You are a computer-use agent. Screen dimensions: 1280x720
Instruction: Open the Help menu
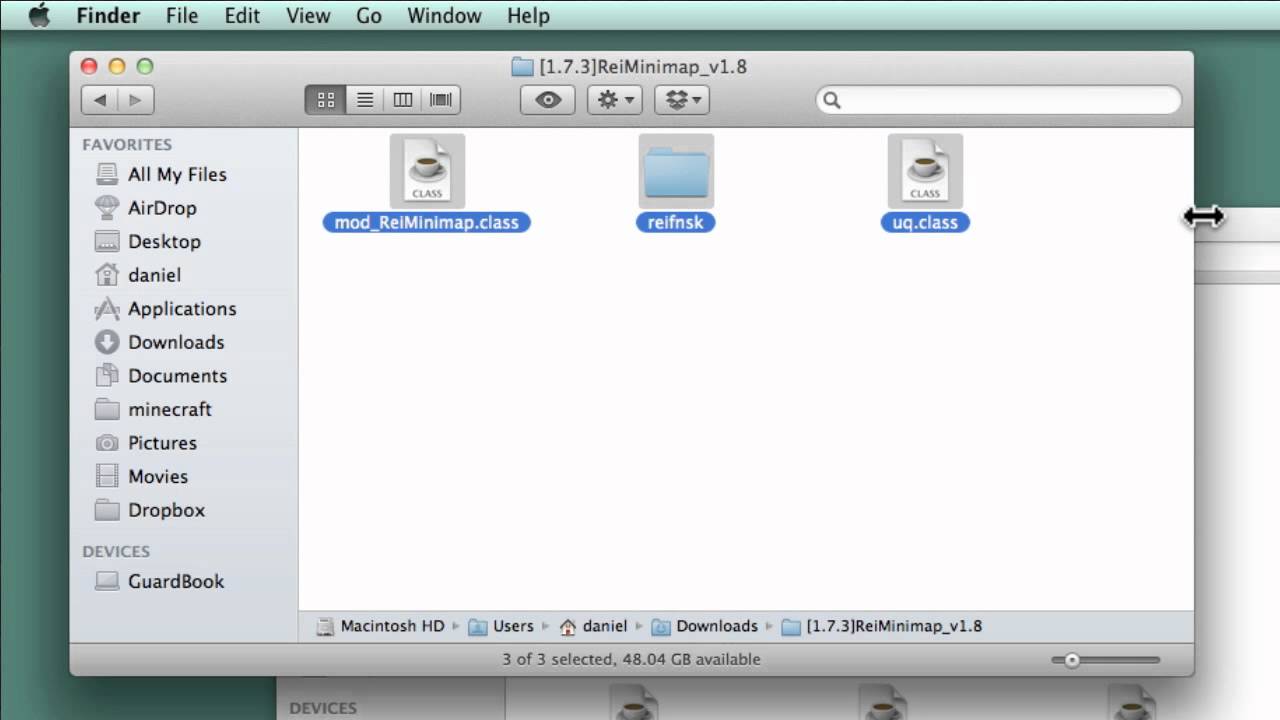point(528,16)
